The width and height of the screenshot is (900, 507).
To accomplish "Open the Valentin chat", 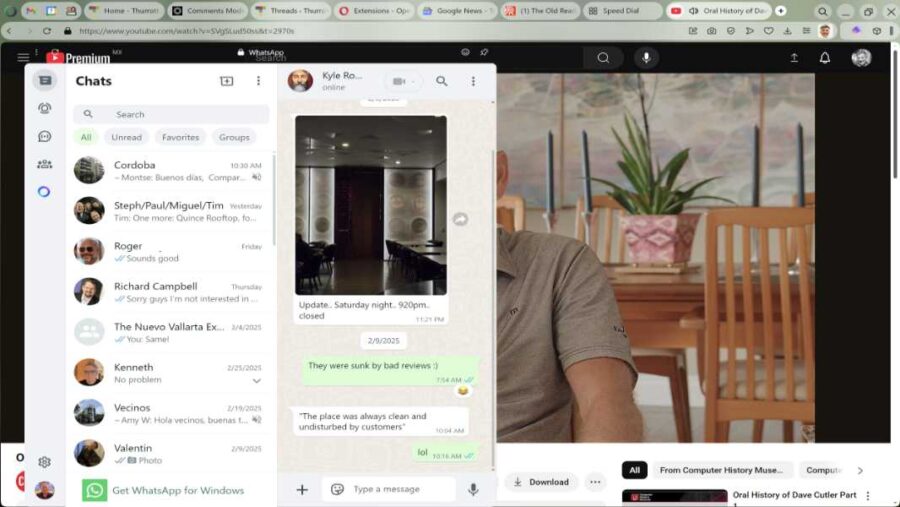I will click(x=170, y=454).
